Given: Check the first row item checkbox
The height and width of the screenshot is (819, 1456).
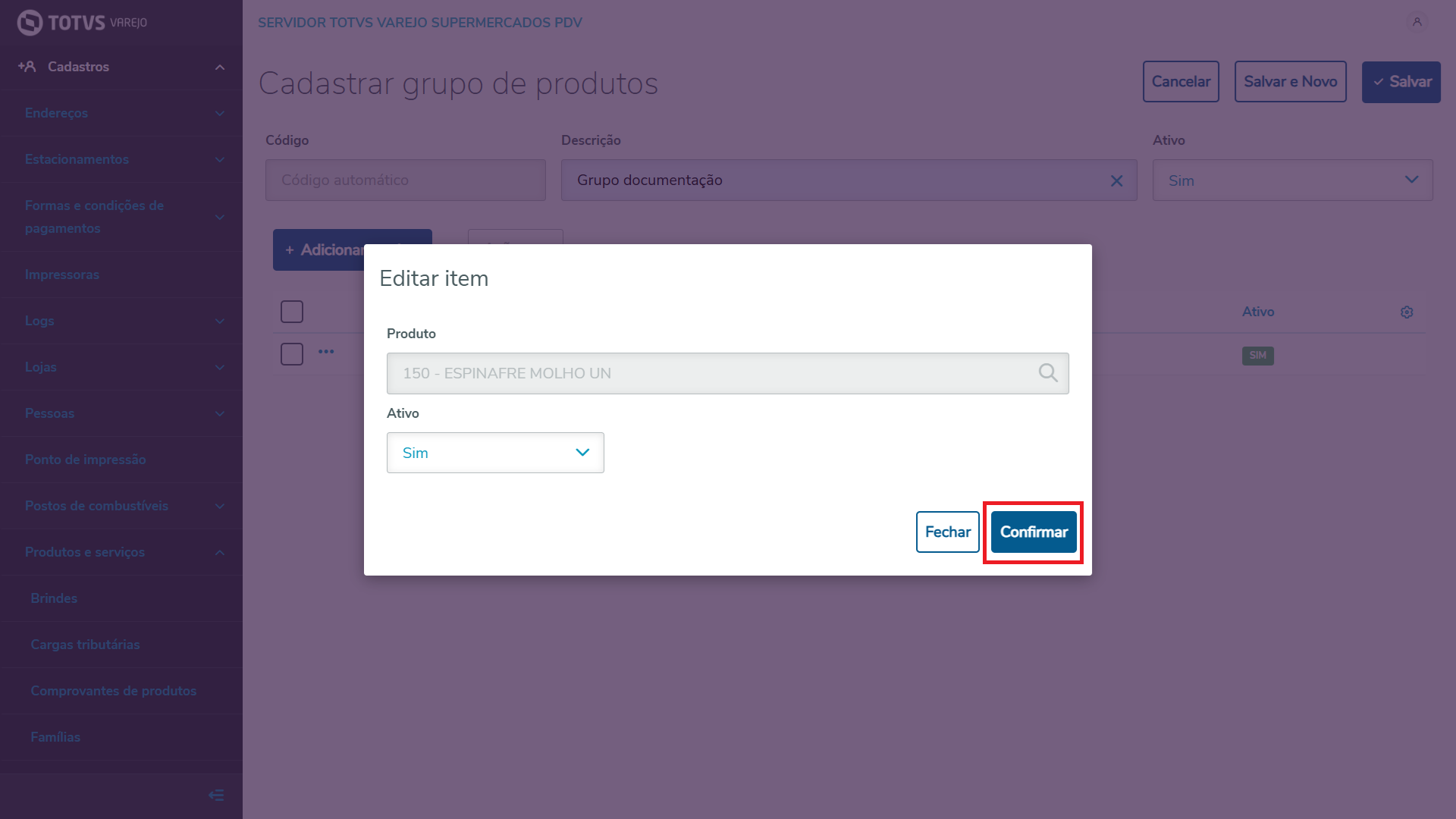Looking at the screenshot, I should coord(292,354).
